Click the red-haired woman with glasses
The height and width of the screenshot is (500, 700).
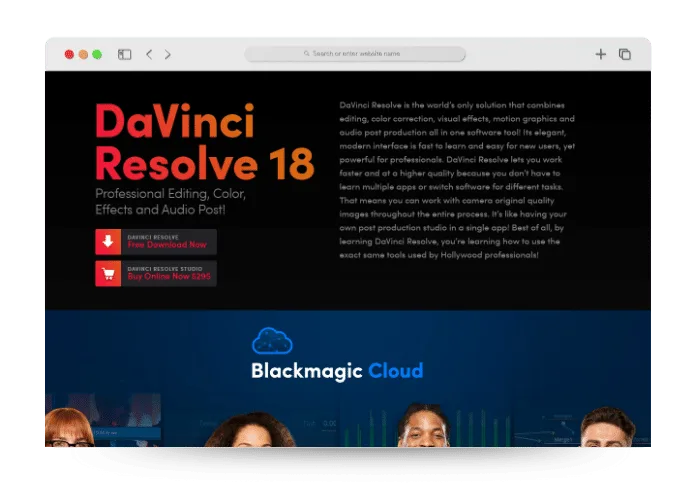click(x=69, y=428)
